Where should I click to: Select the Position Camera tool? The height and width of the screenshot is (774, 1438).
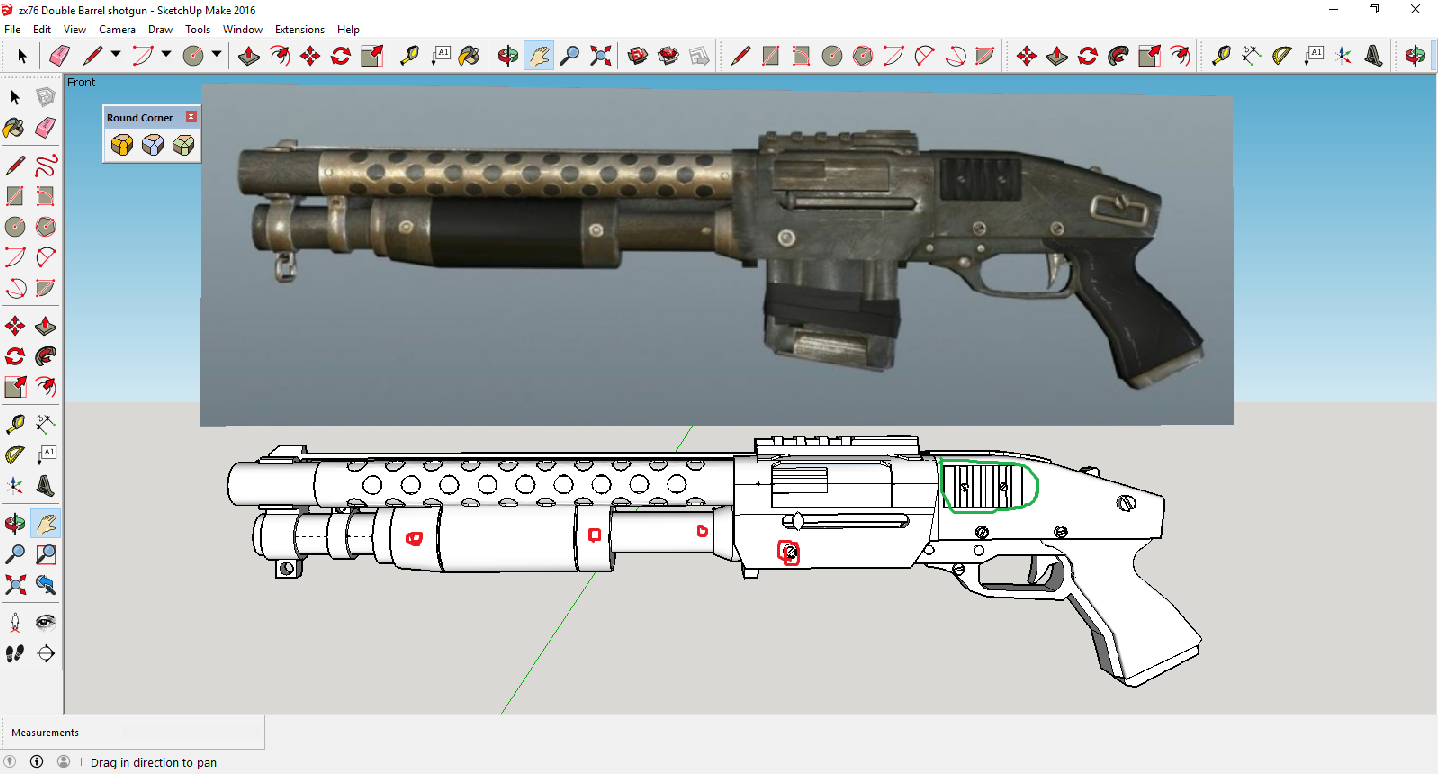pyautogui.click(x=15, y=623)
